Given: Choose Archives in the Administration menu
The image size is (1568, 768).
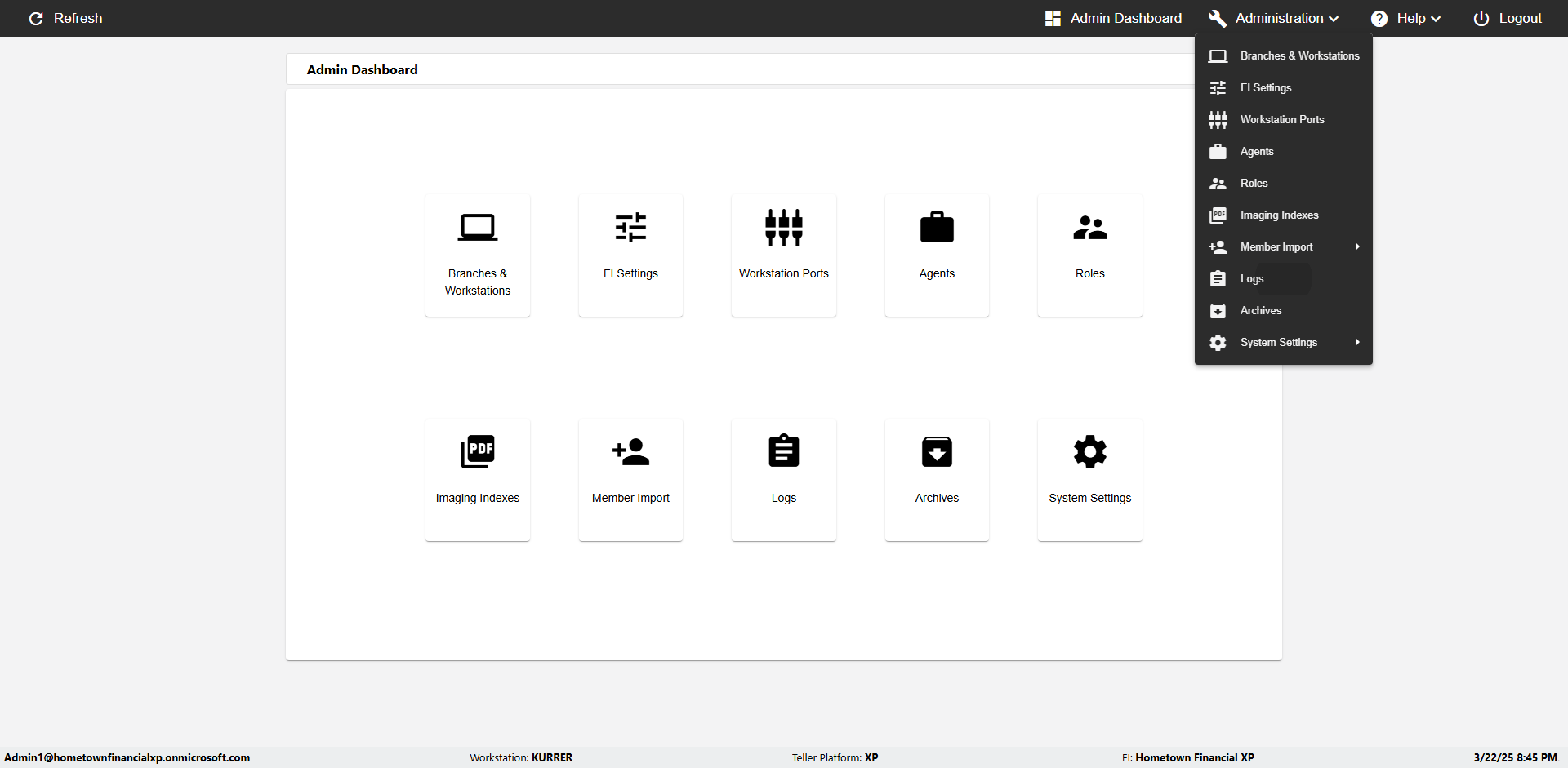Looking at the screenshot, I should pyautogui.click(x=1284, y=310).
